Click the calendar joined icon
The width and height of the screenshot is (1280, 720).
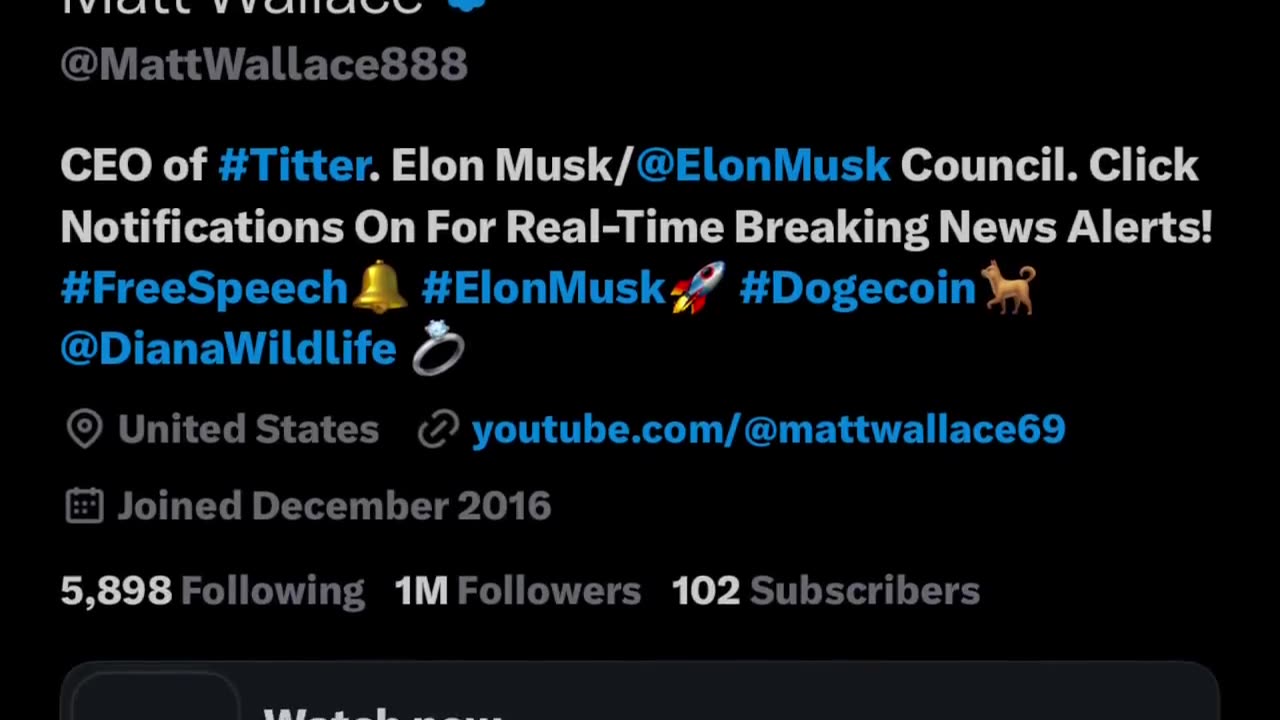[x=84, y=505]
